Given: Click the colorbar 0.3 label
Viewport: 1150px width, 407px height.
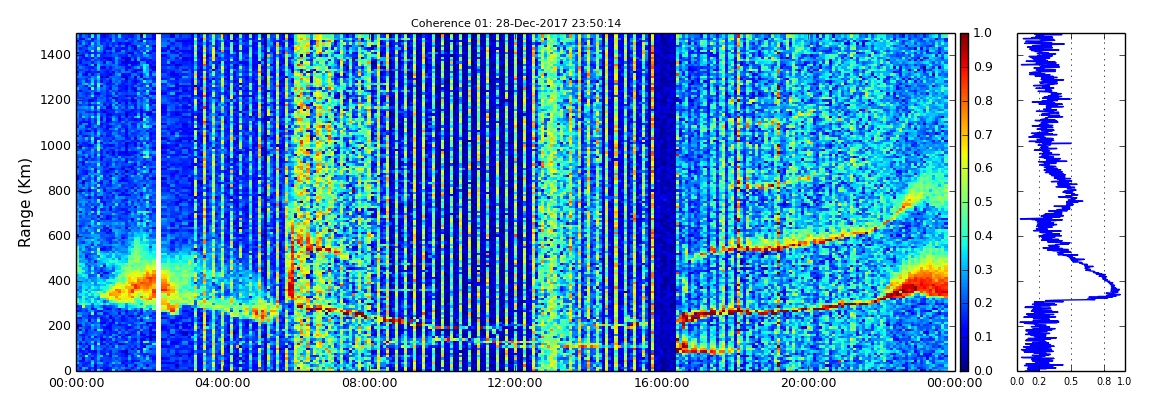Looking at the screenshot, I should pyautogui.click(x=983, y=269).
